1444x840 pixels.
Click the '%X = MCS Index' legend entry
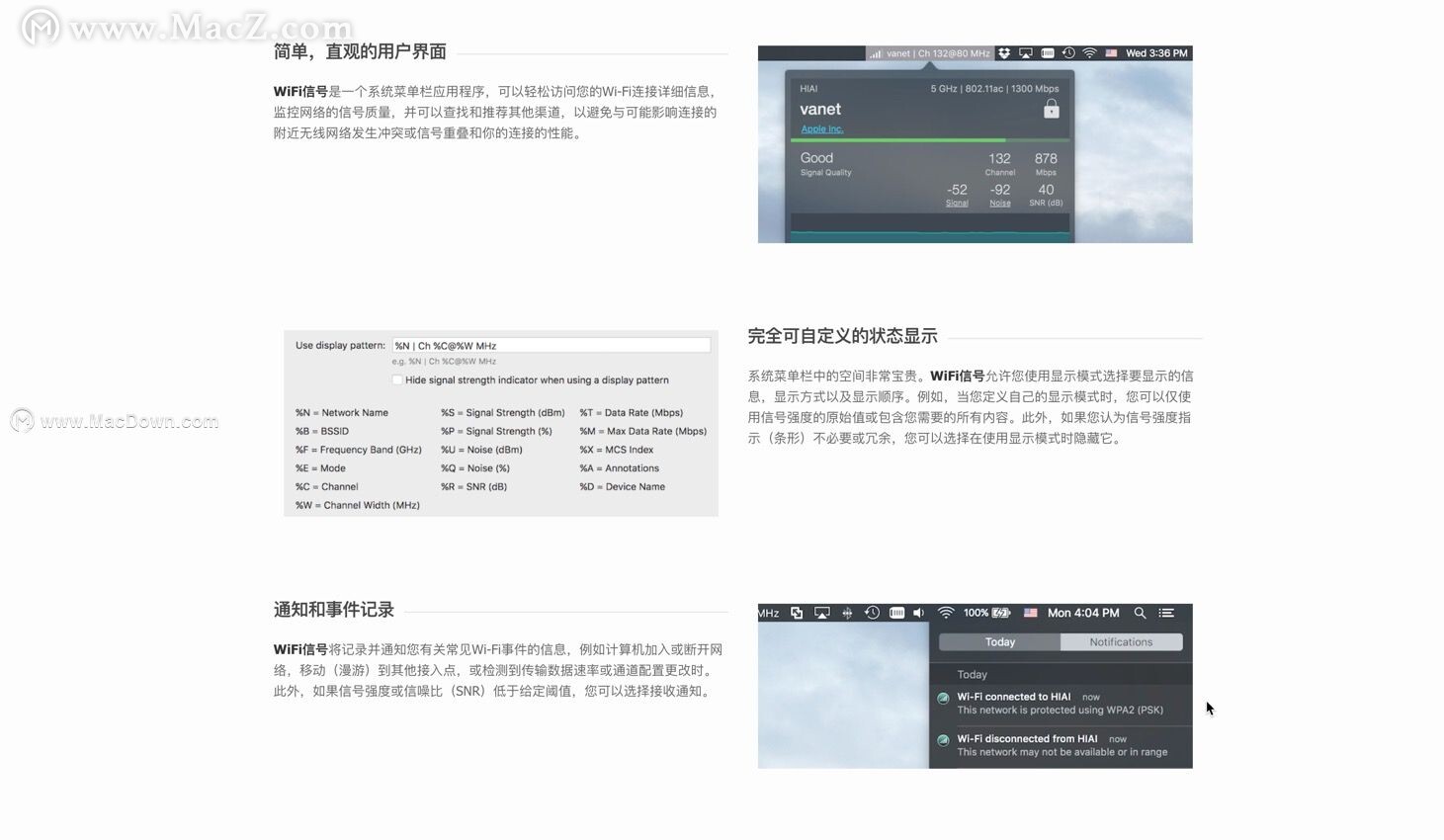(x=617, y=450)
